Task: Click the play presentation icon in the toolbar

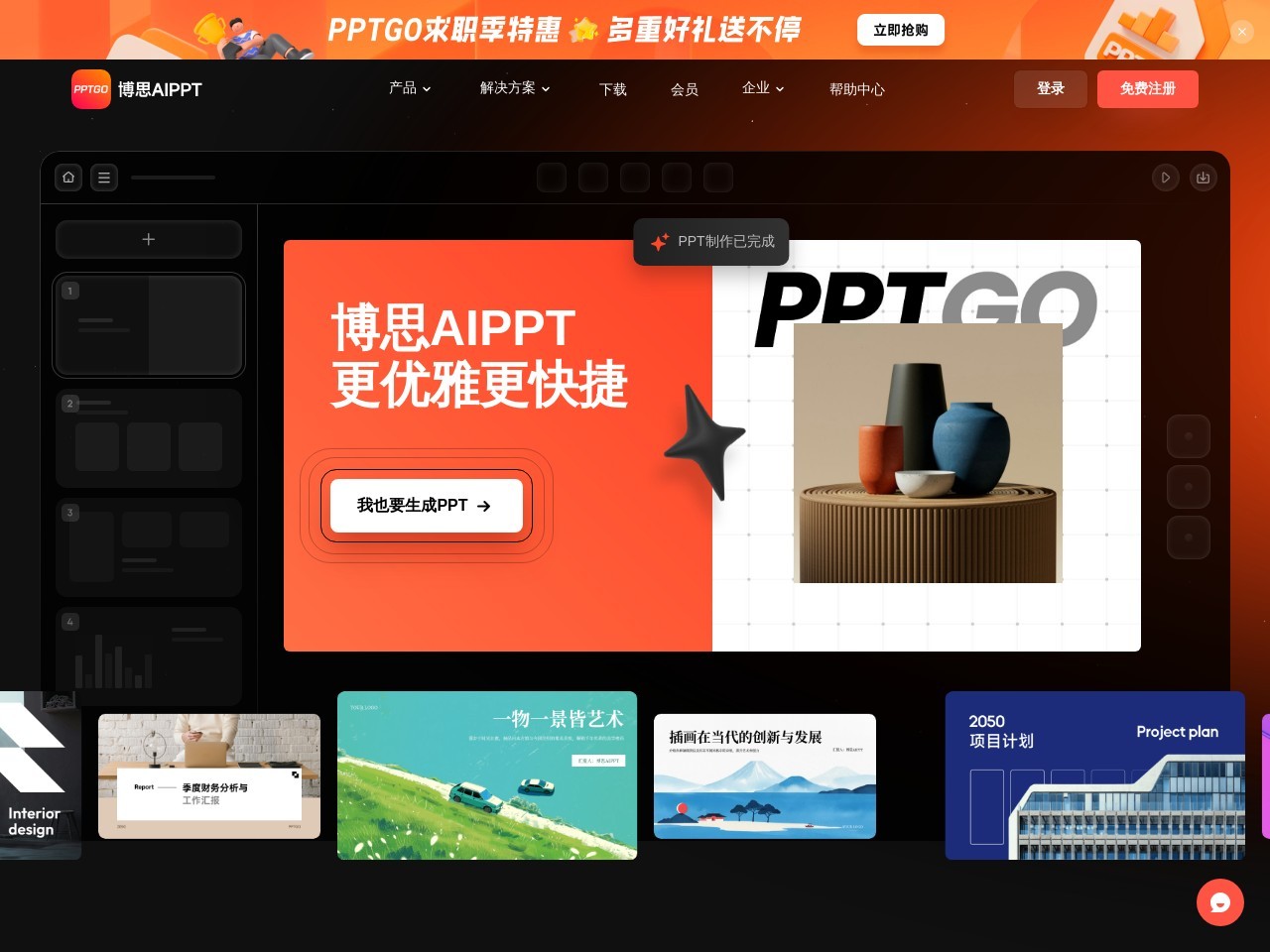Action: click(x=1166, y=178)
